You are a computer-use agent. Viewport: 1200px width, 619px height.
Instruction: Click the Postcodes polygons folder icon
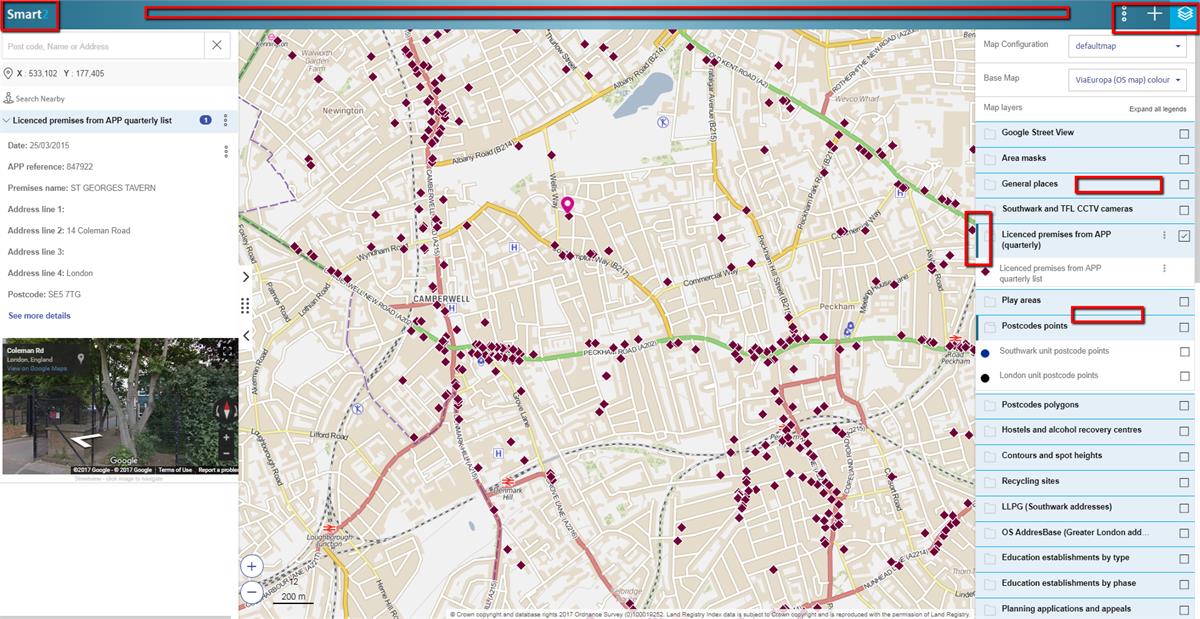tap(990, 405)
